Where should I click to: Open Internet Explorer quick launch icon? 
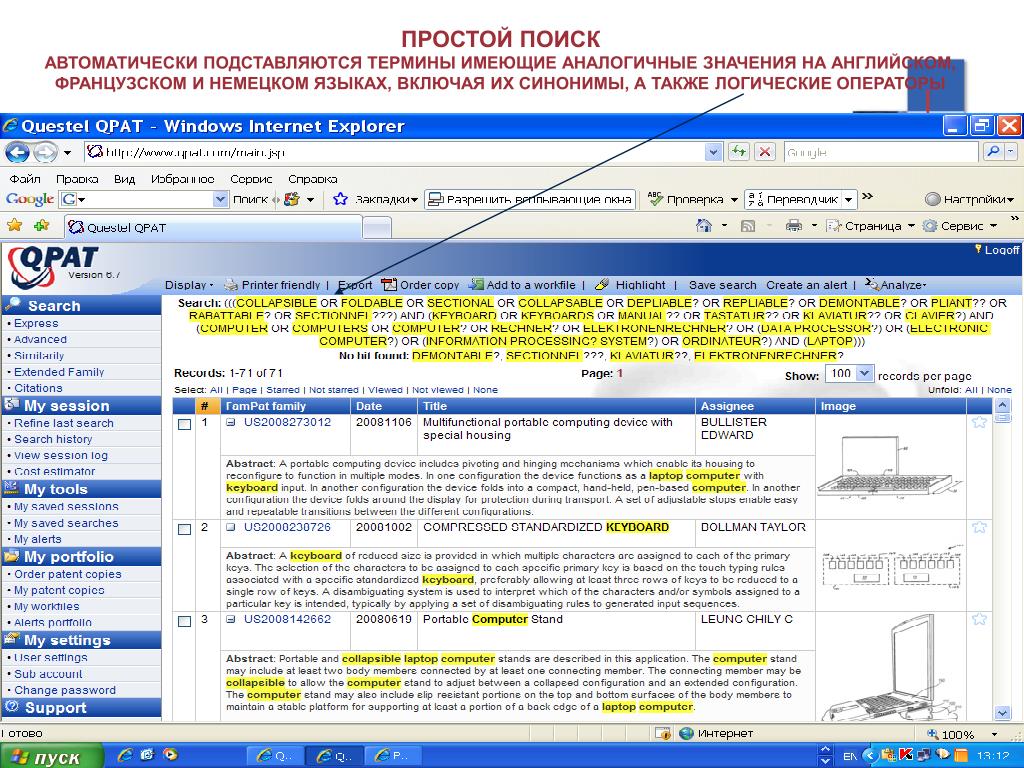coord(125,755)
